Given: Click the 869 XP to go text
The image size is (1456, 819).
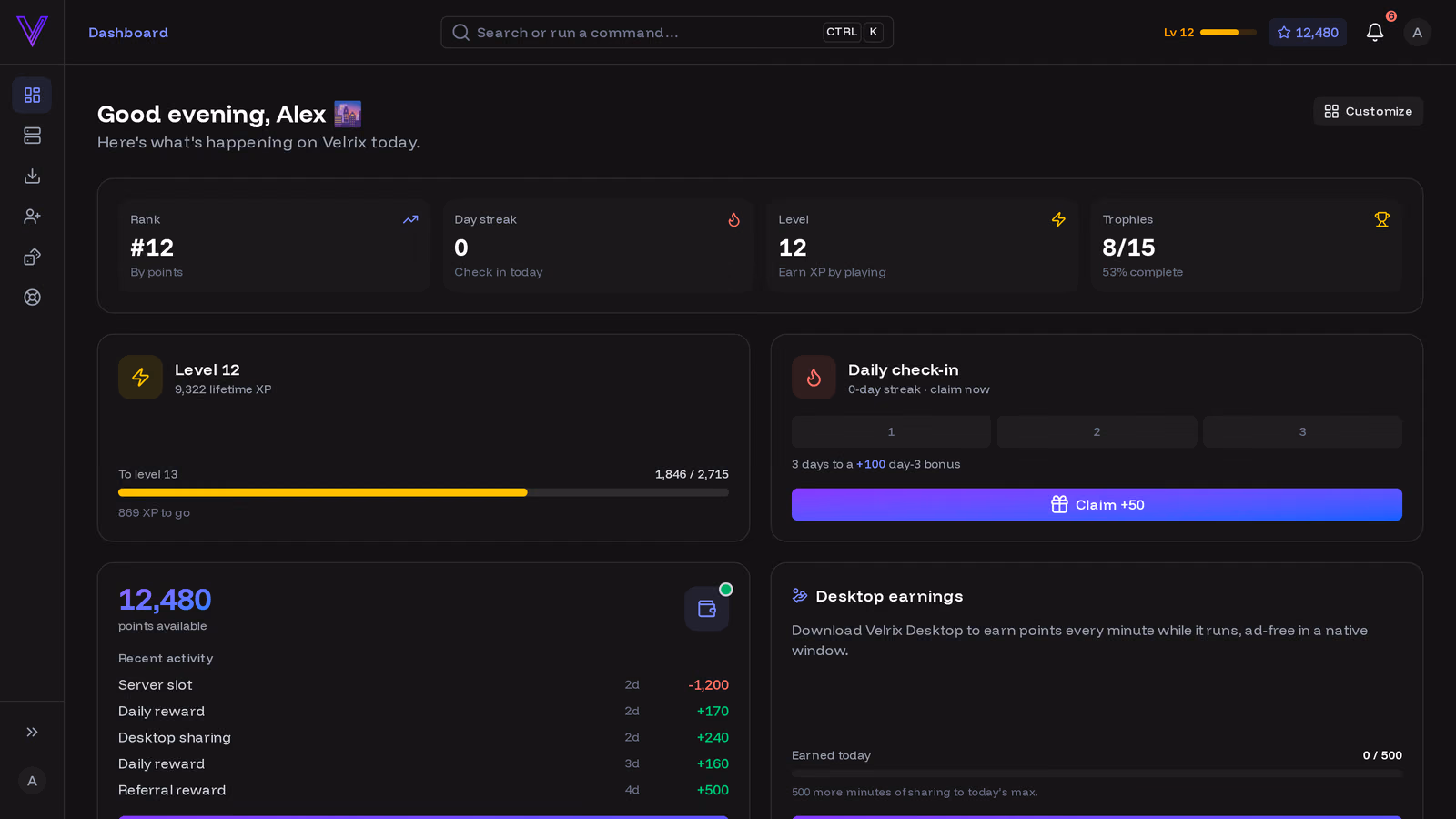Looking at the screenshot, I should pos(154,512).
